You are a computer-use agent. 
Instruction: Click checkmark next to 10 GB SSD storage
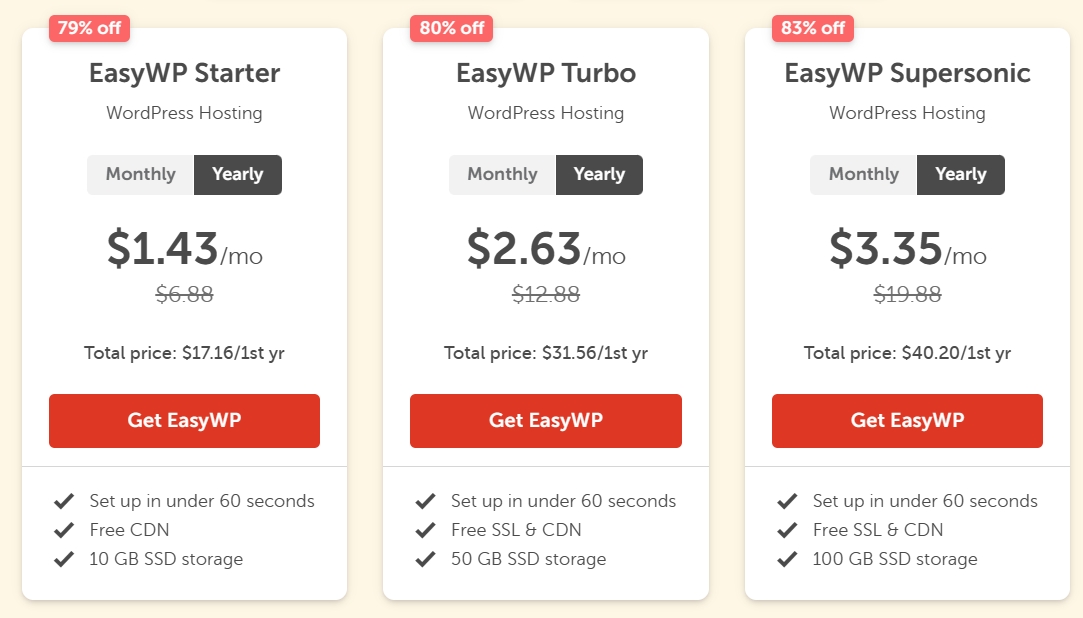(x=65, y=559)
